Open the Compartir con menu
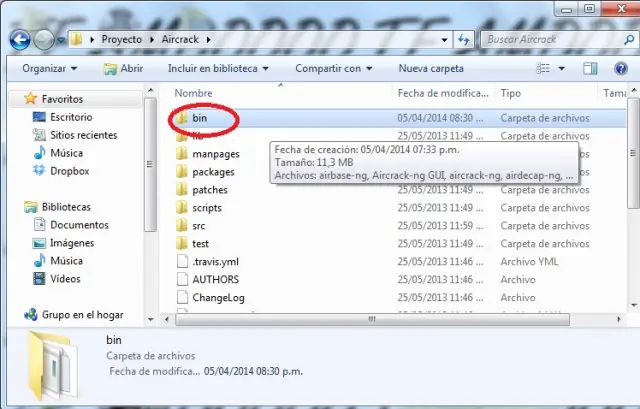The image size is (640, 409). point(333,68)
